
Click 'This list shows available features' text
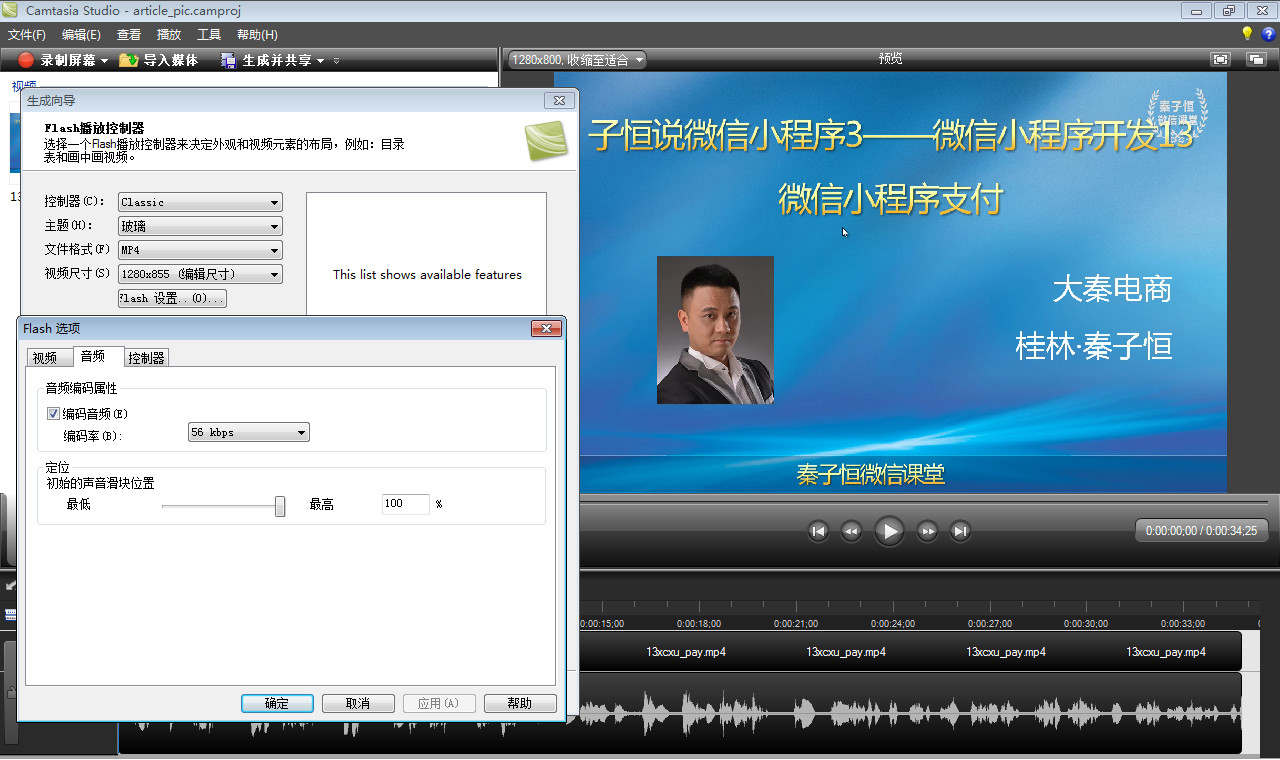click(x=427, y=274)
